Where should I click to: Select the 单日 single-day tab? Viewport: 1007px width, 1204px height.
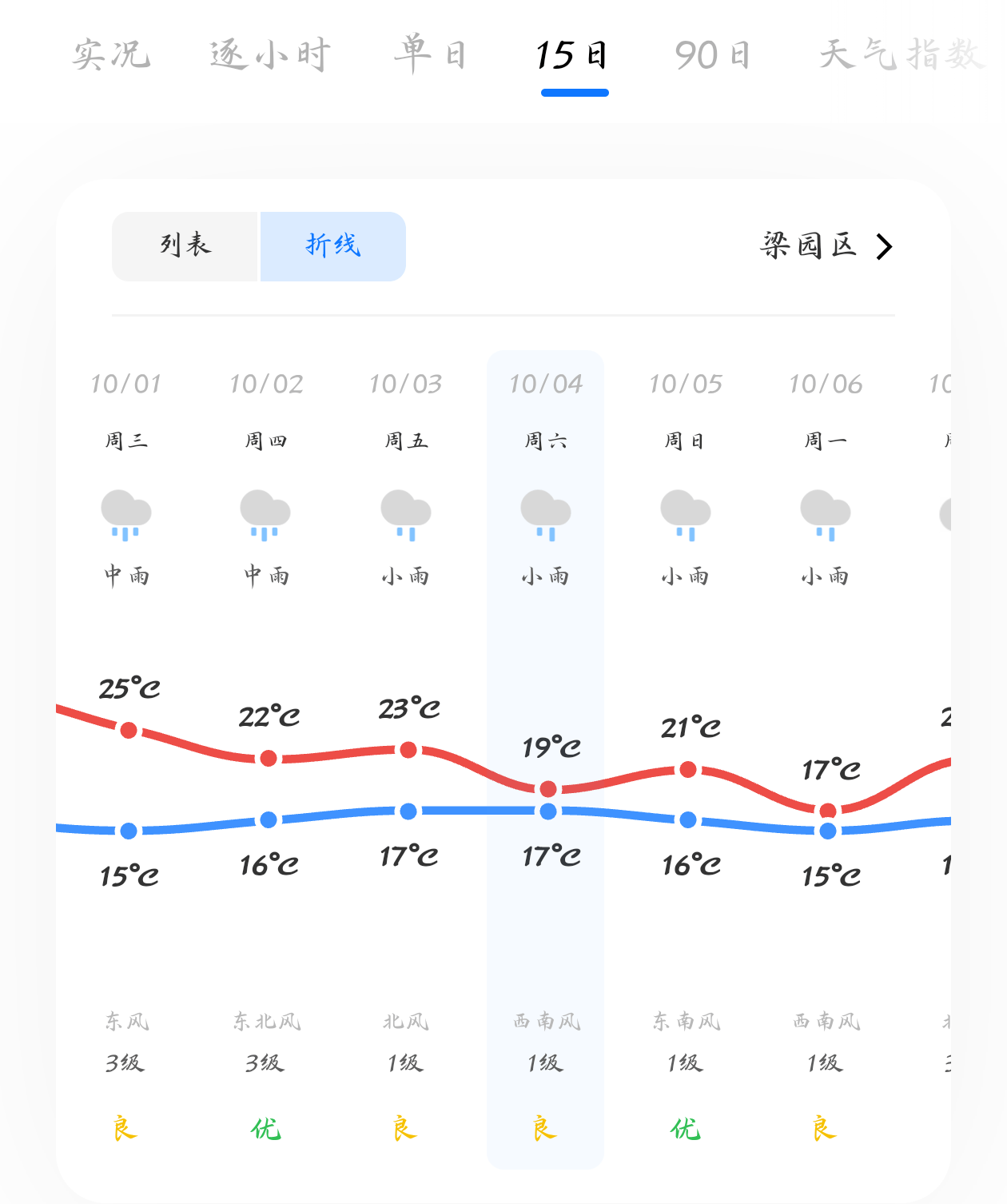(x=430, y=55)
